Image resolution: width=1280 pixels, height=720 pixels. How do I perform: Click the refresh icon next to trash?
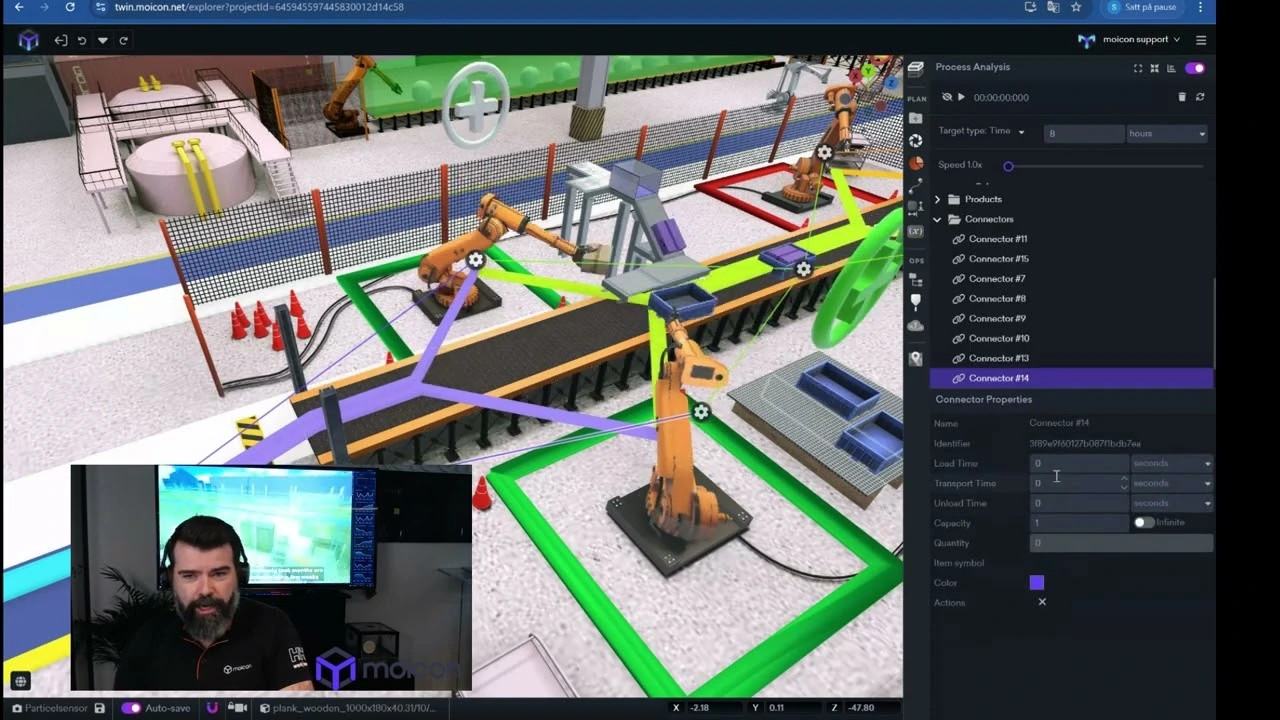(1200, 97)
